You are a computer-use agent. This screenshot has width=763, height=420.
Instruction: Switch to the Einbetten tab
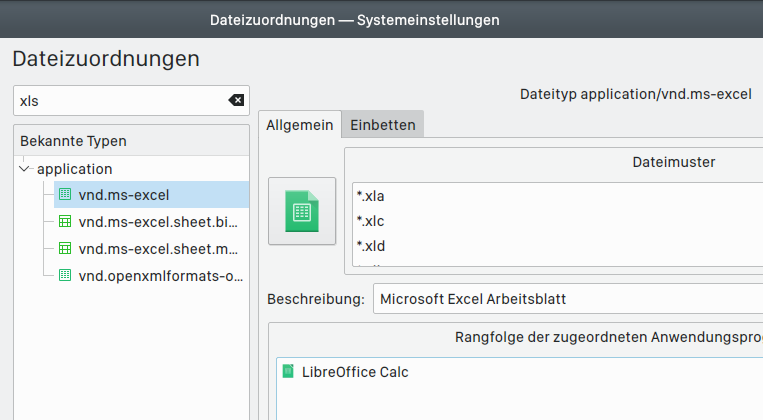383,123
